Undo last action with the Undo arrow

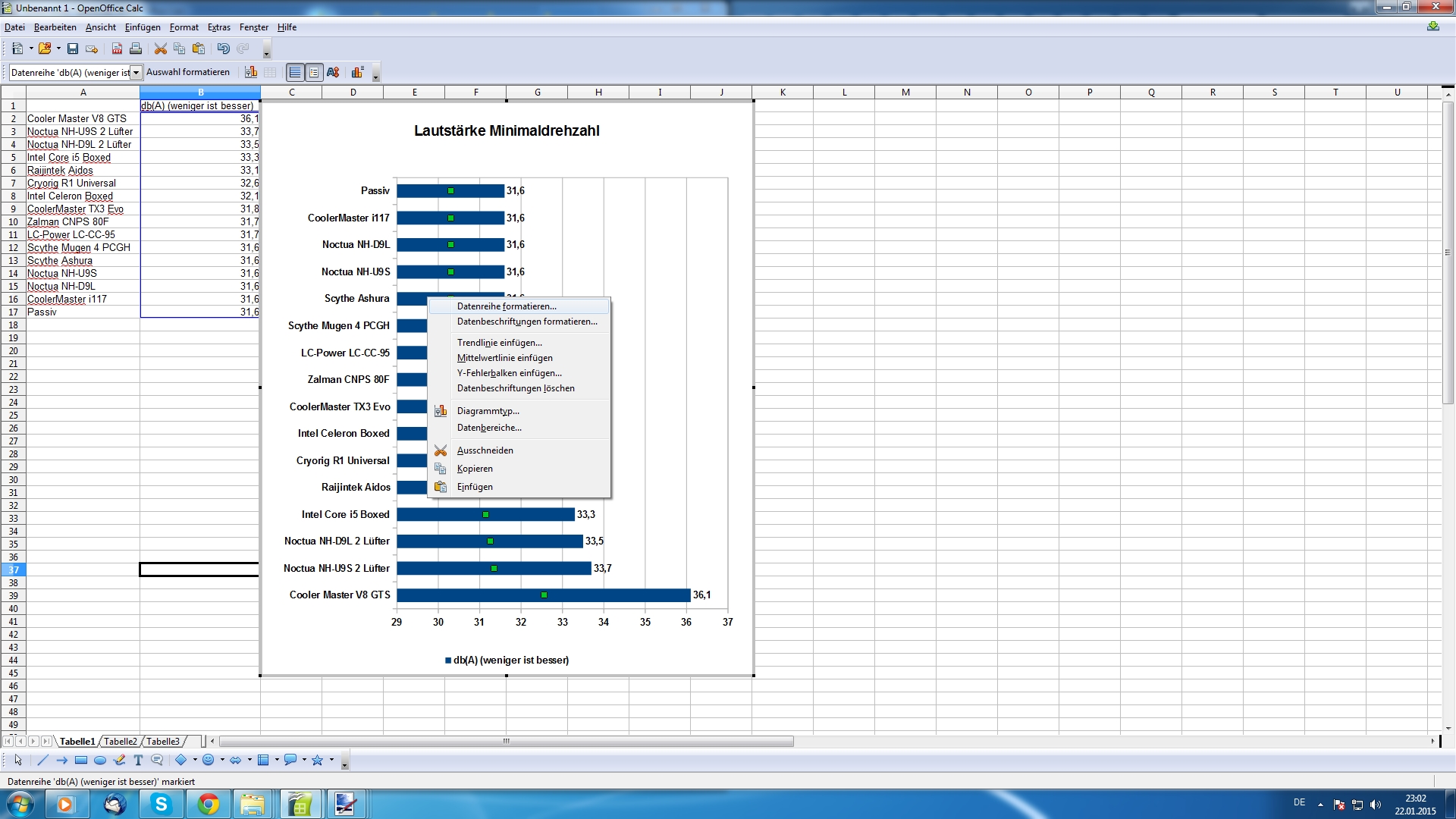223,49
